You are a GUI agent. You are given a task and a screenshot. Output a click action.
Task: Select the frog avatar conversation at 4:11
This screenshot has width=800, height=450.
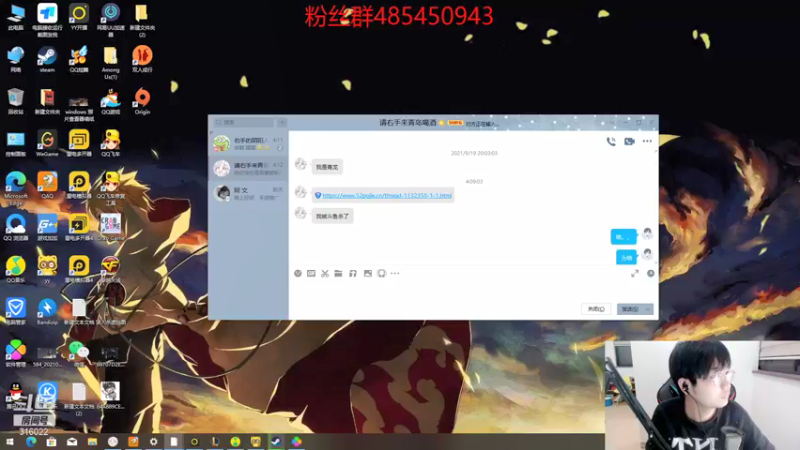pos(248,143)
